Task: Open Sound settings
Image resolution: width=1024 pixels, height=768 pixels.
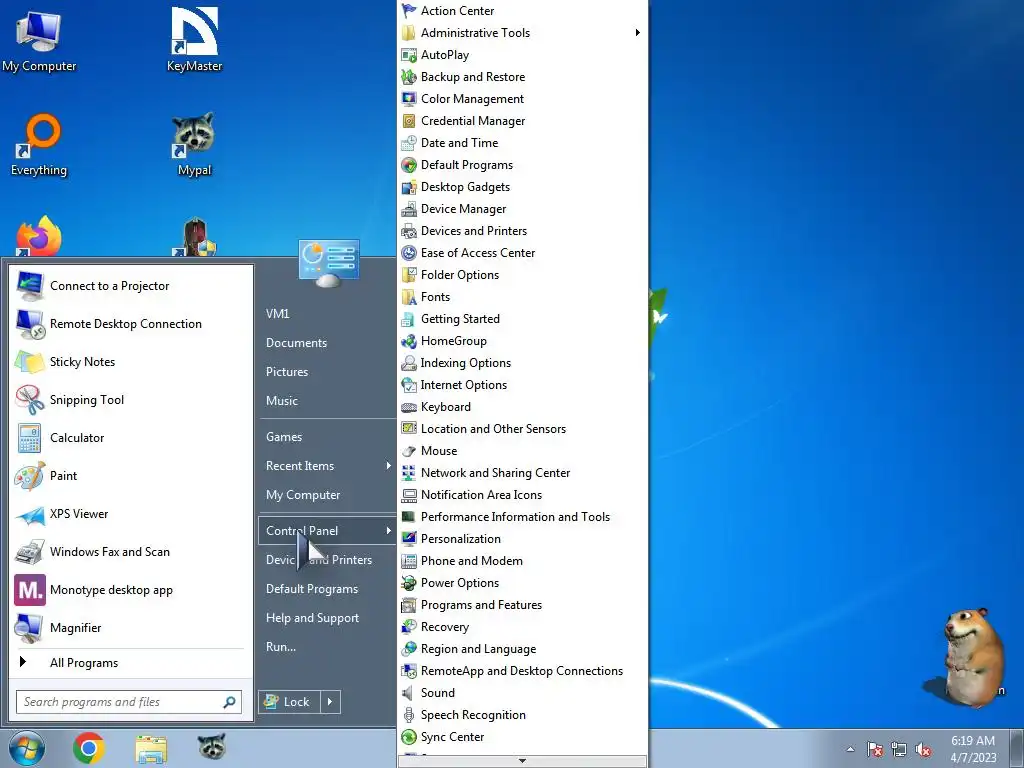Action: pyautogui.click(x=522, y=693)
